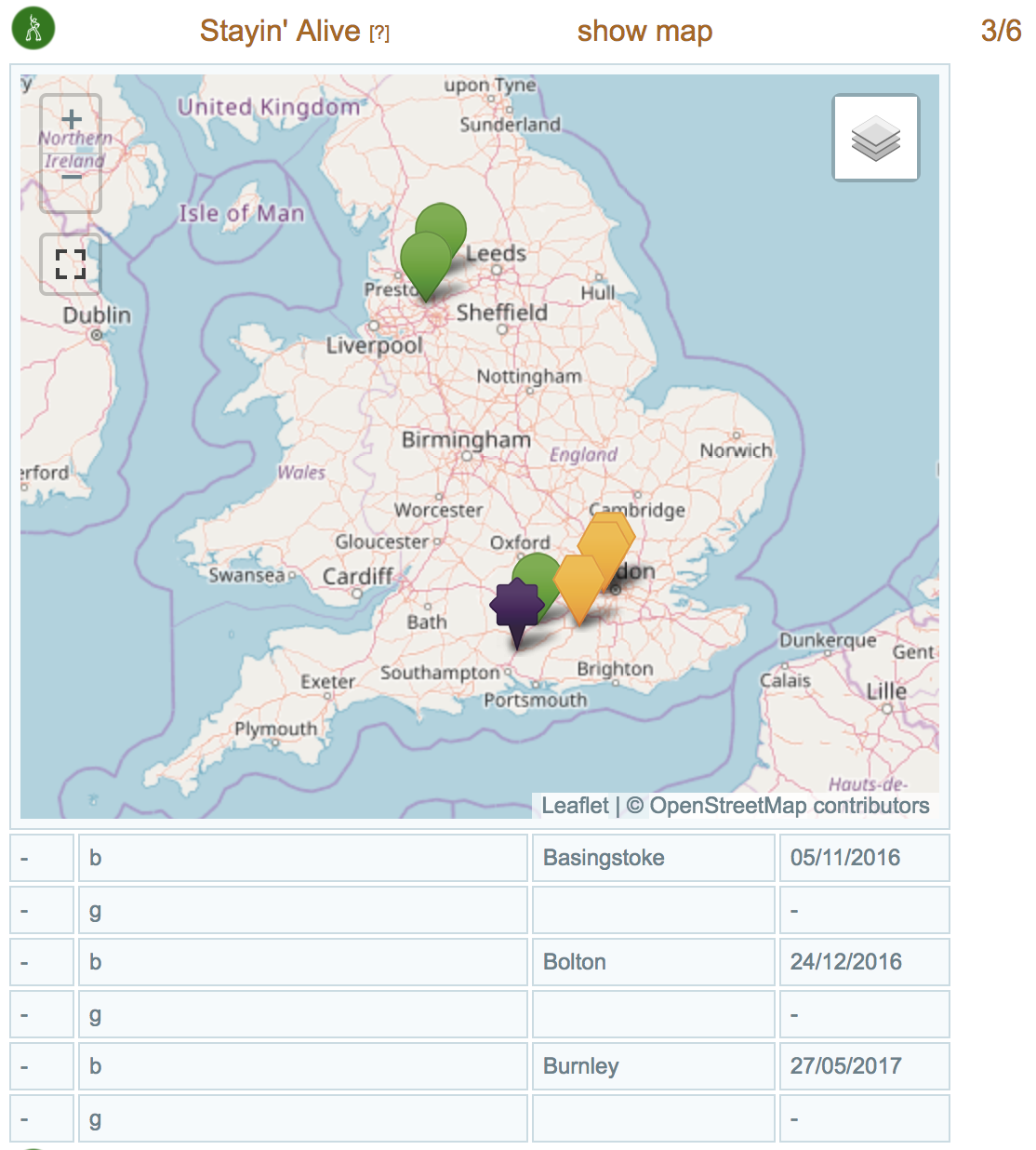Zoom in on the map
This screenshot has width=1036, height=1150.
tap(72, 121)
